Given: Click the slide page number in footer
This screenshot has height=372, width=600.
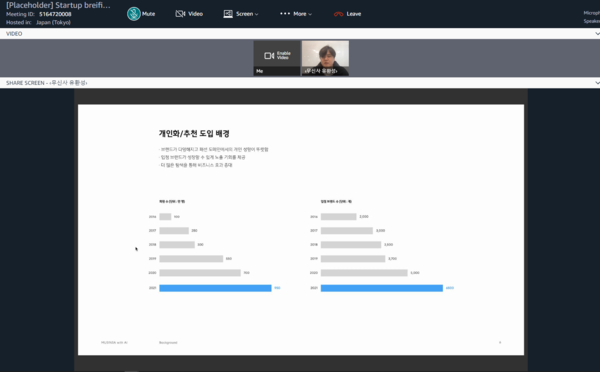Looking at the screenshot, I should click(x=500, y=343).
